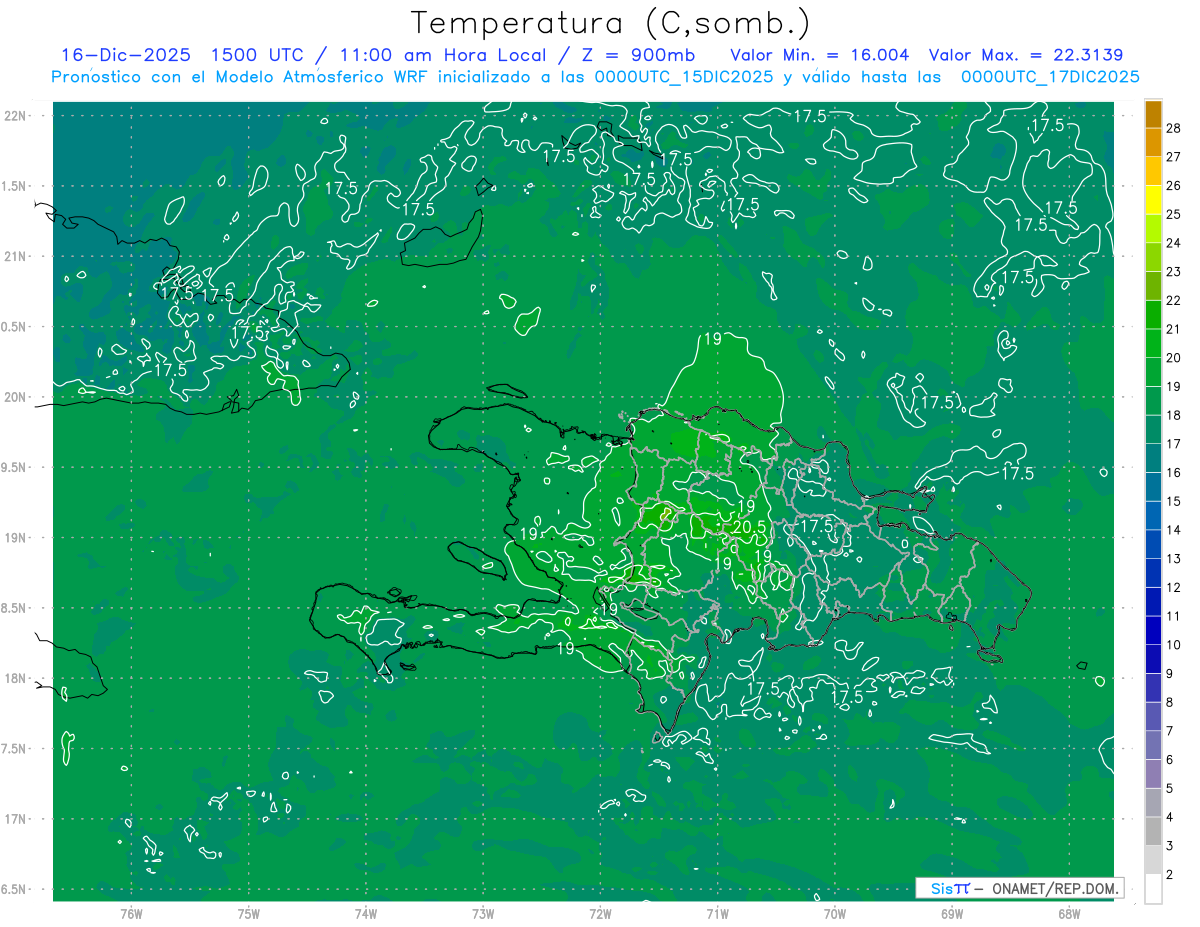Select the date text "16-Dic-2025"
1200x927 pixels.
click(125, 55)
